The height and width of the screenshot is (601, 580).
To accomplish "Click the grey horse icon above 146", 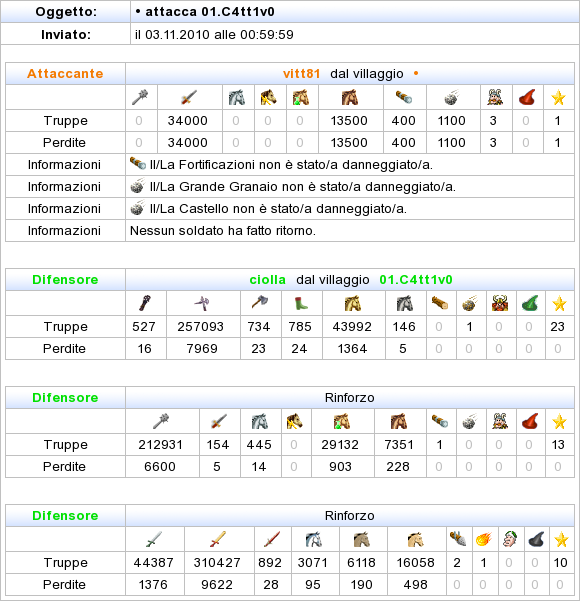I will 405,303.
